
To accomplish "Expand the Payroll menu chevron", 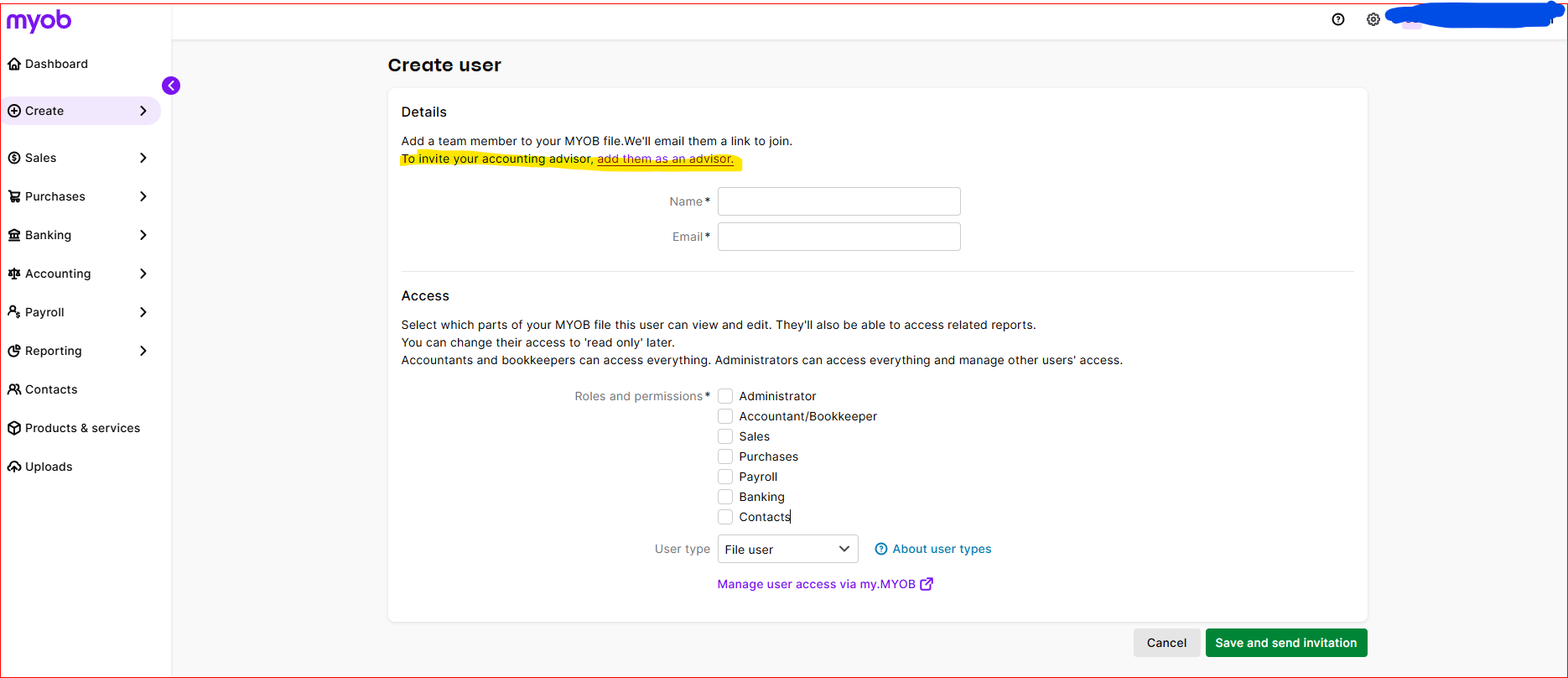I will 143,312.
